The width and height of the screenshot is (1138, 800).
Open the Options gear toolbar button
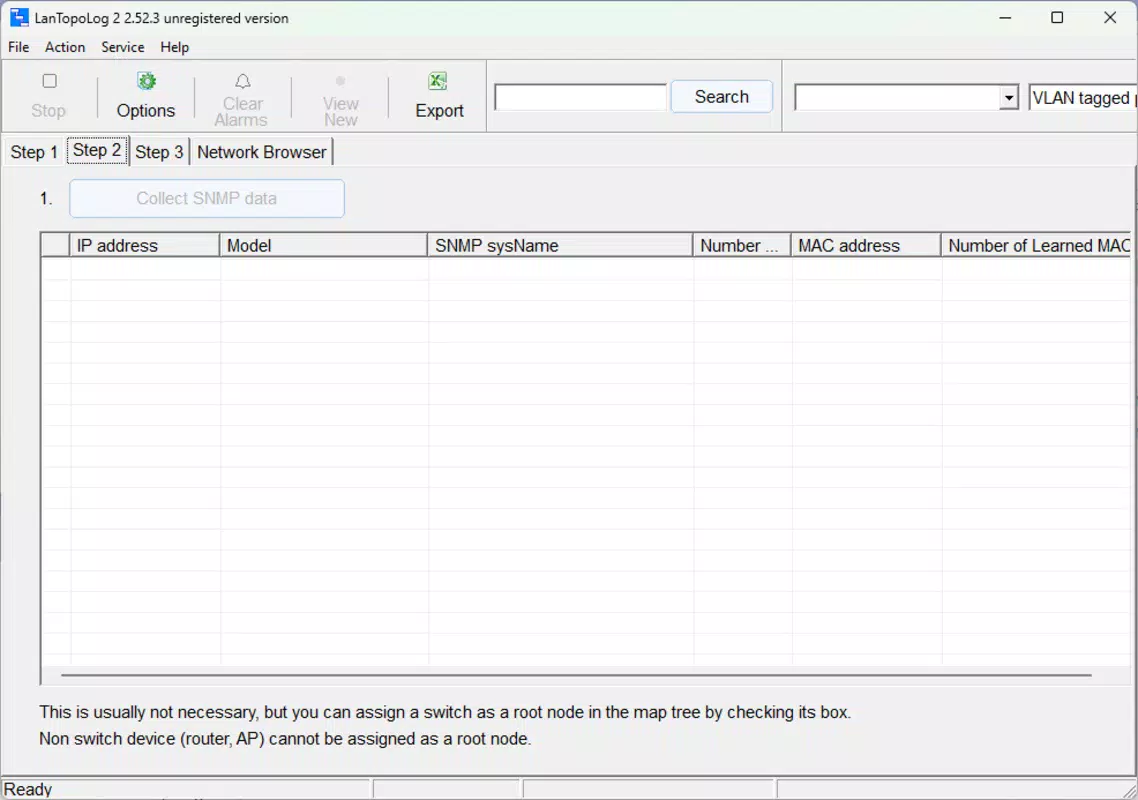click(146, 96)
